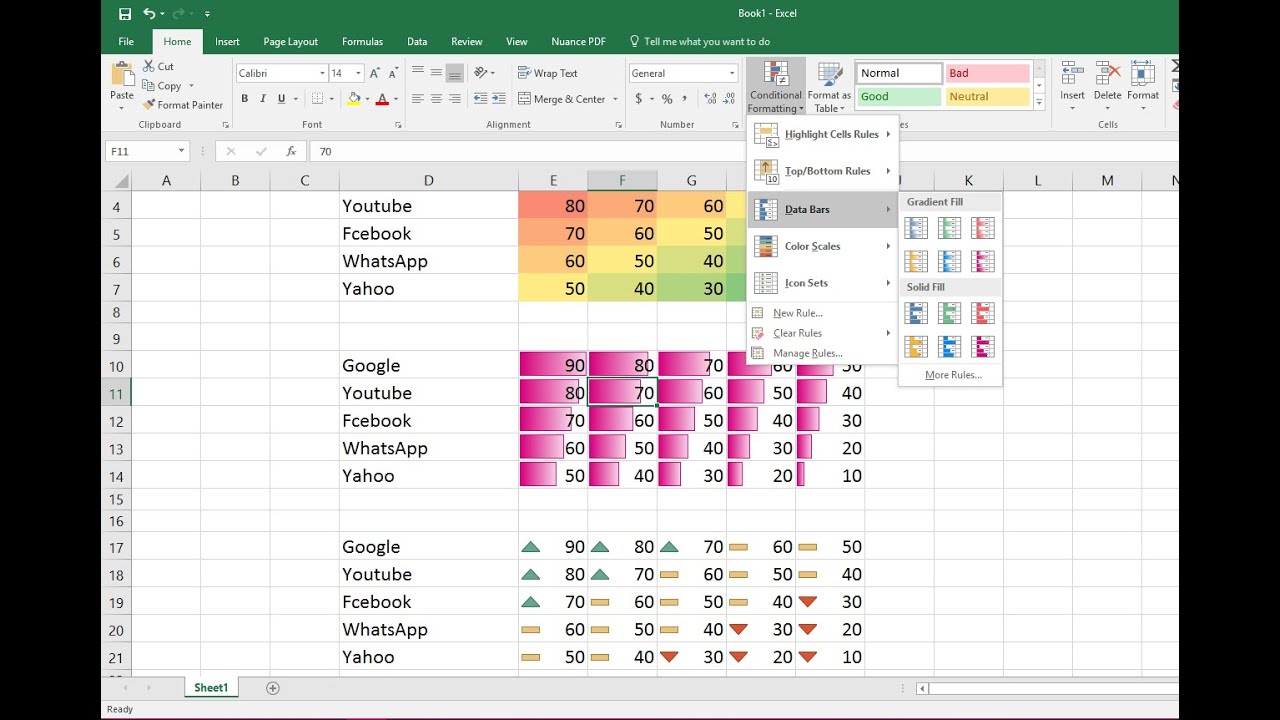Apply the percent style format
Viewport: 1280px width, 720px height.
[667, 99]
